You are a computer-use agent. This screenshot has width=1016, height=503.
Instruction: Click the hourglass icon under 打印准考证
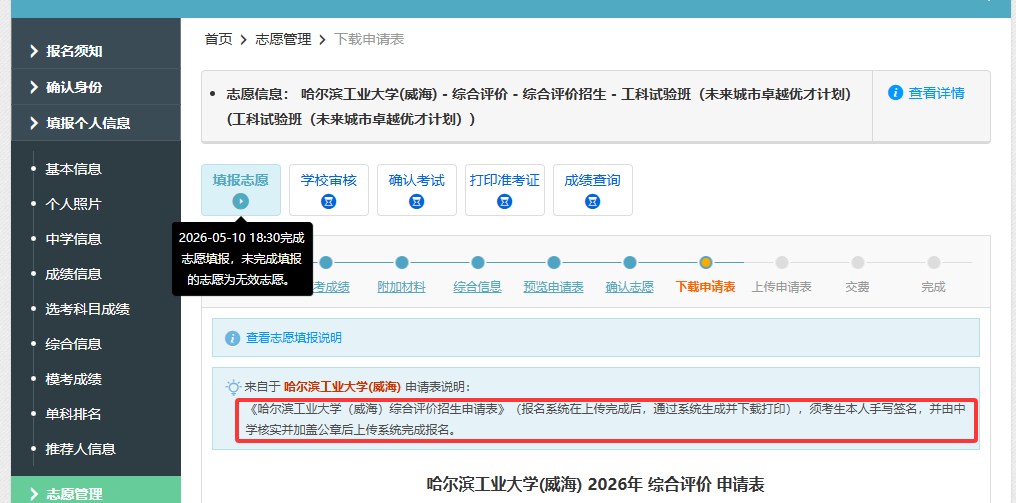click(x=505, y=202)
